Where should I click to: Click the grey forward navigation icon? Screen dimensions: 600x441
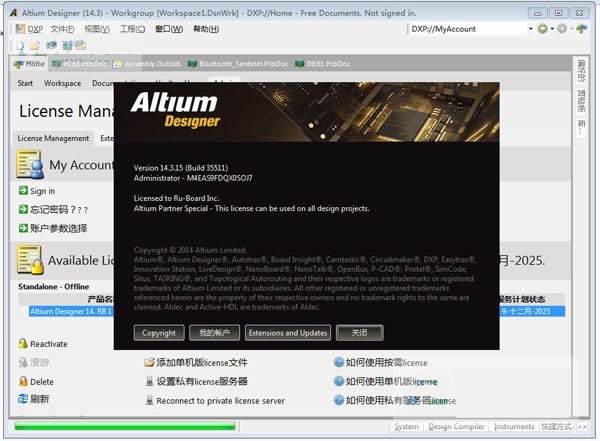(562, 29)
